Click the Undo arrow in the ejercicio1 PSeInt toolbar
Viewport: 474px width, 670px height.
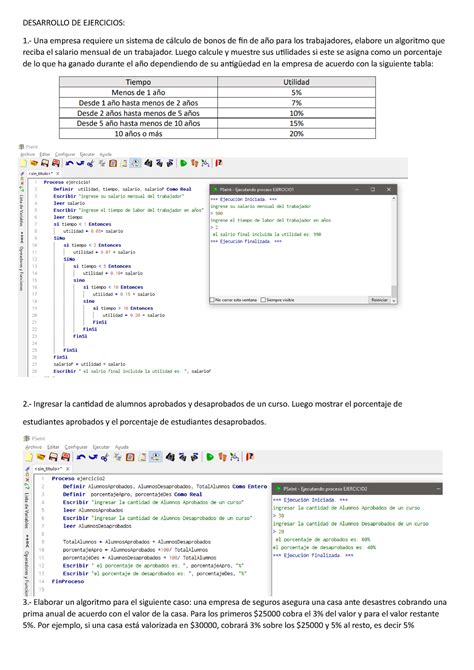(69, 163)
